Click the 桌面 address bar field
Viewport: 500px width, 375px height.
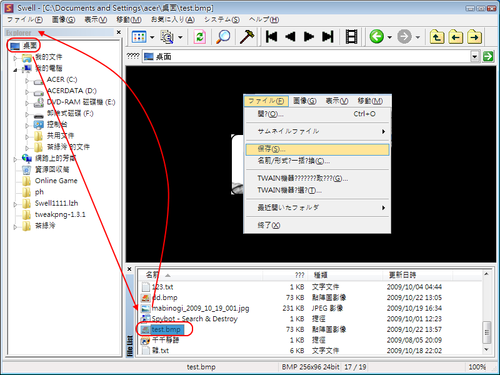coord(307,57)
